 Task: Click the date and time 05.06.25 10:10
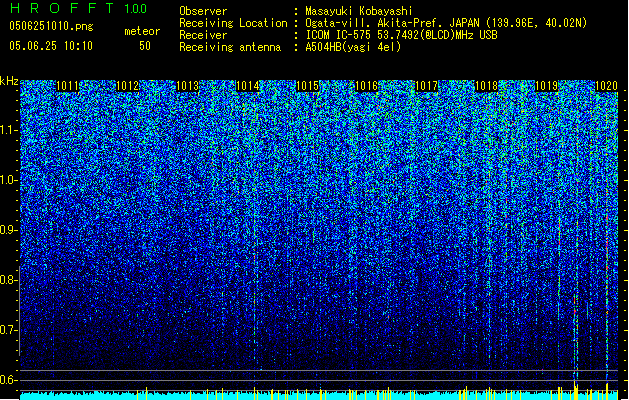tap(51, 46)
